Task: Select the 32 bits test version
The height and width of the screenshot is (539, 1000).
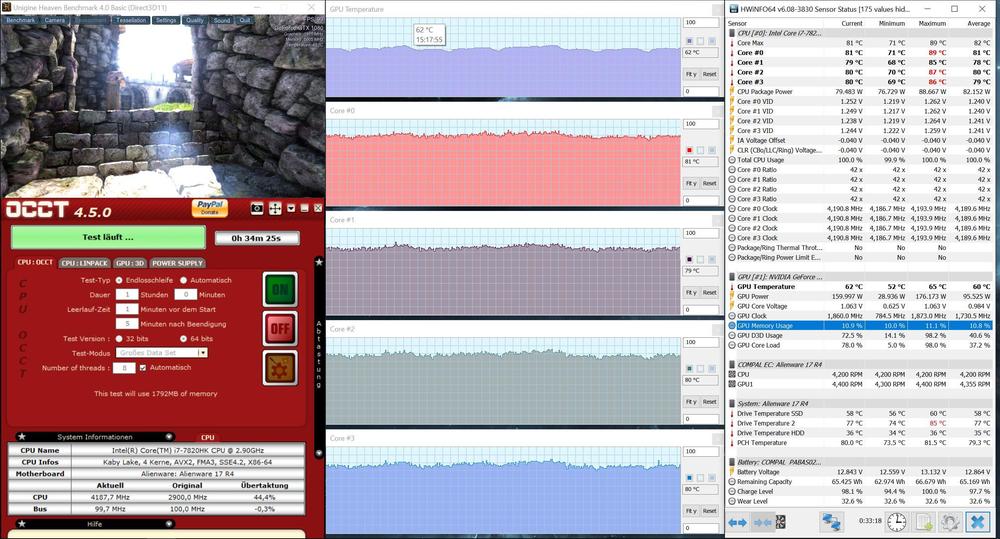Action: 119,338
